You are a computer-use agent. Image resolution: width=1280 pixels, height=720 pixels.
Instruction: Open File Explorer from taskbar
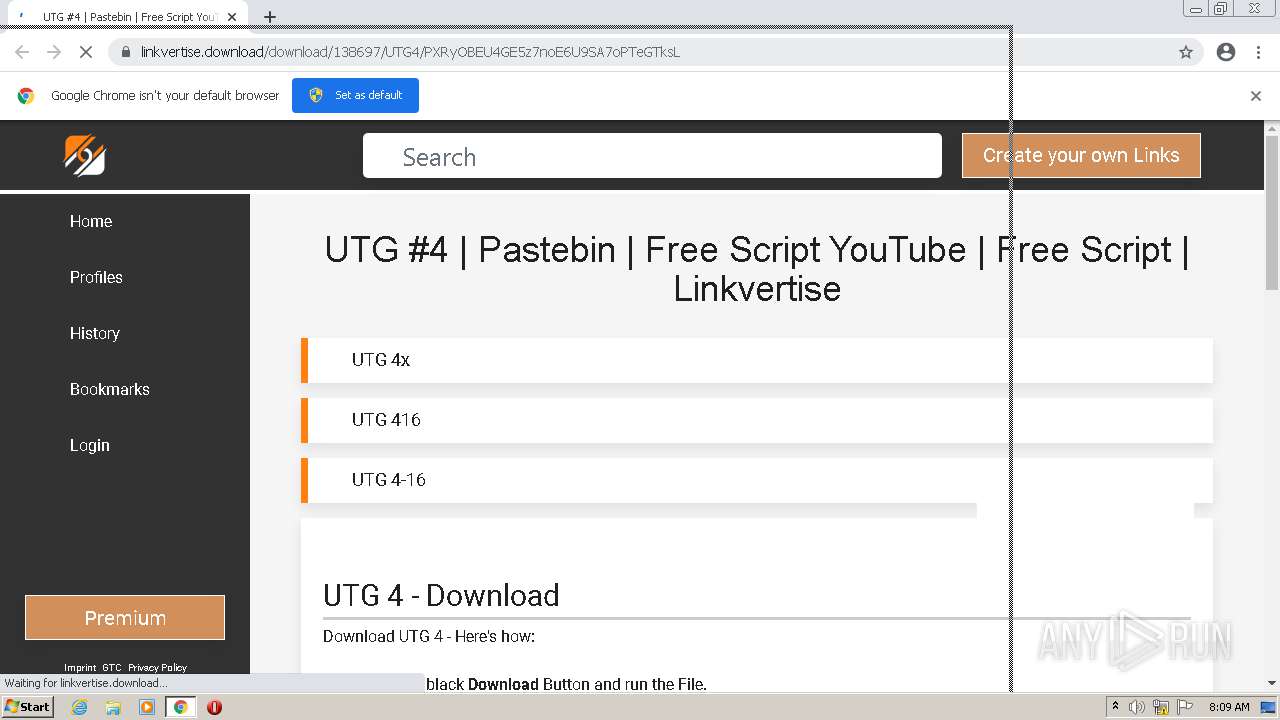point(113,707)
